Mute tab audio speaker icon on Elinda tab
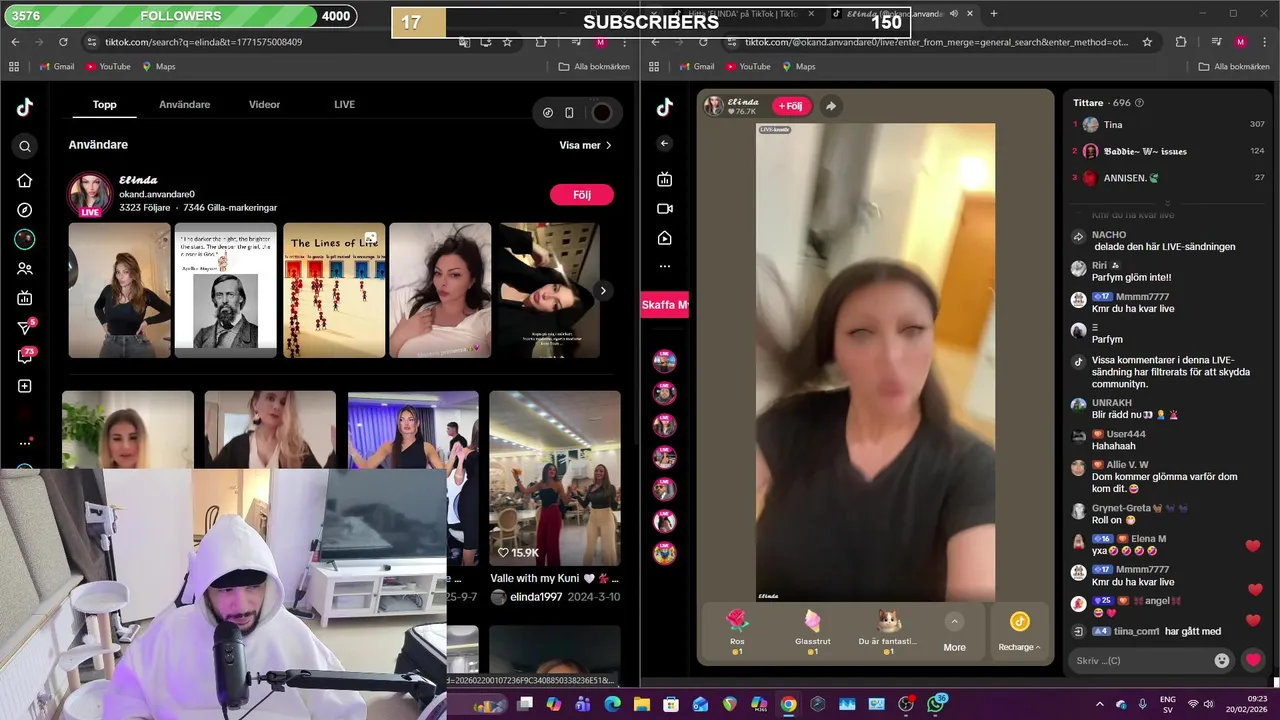 point(954,14)
